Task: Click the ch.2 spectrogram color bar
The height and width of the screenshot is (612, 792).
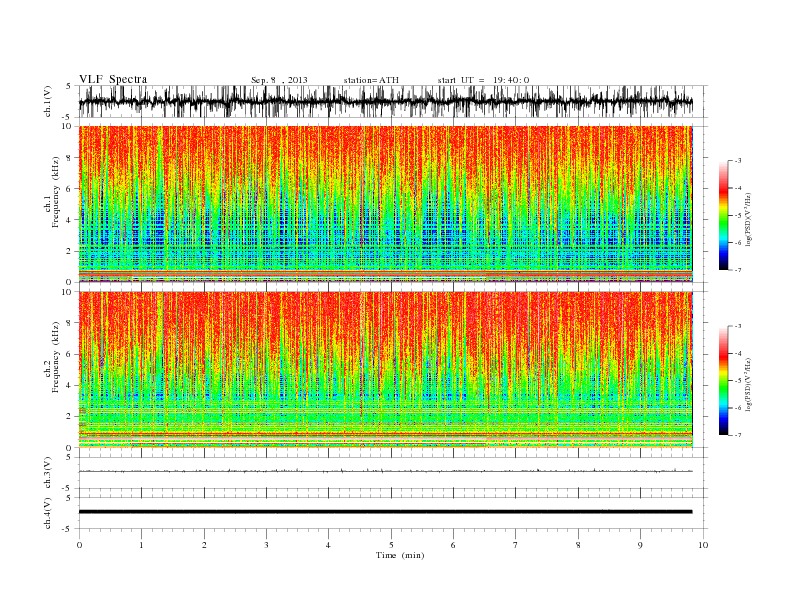Action: coord(723,381)
